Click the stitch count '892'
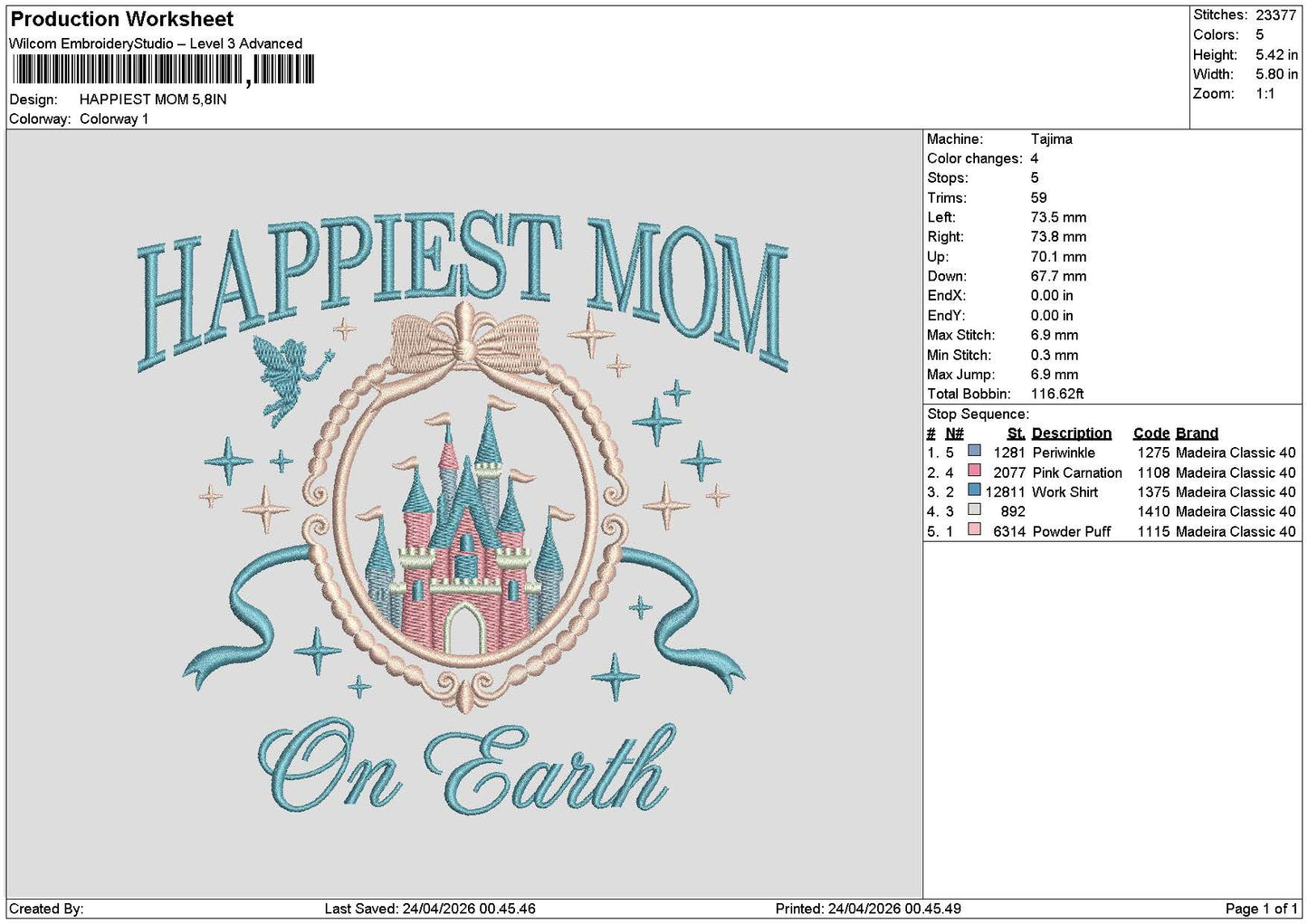This screenshot has width=1308, height=924. pyautogui.click(x=1013, y=511)
